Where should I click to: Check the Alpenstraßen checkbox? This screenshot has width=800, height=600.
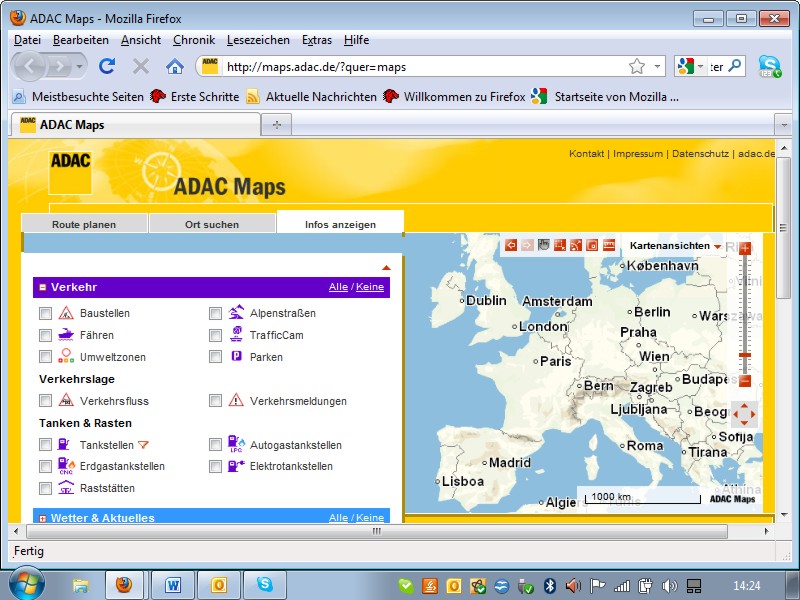point(215,313)
